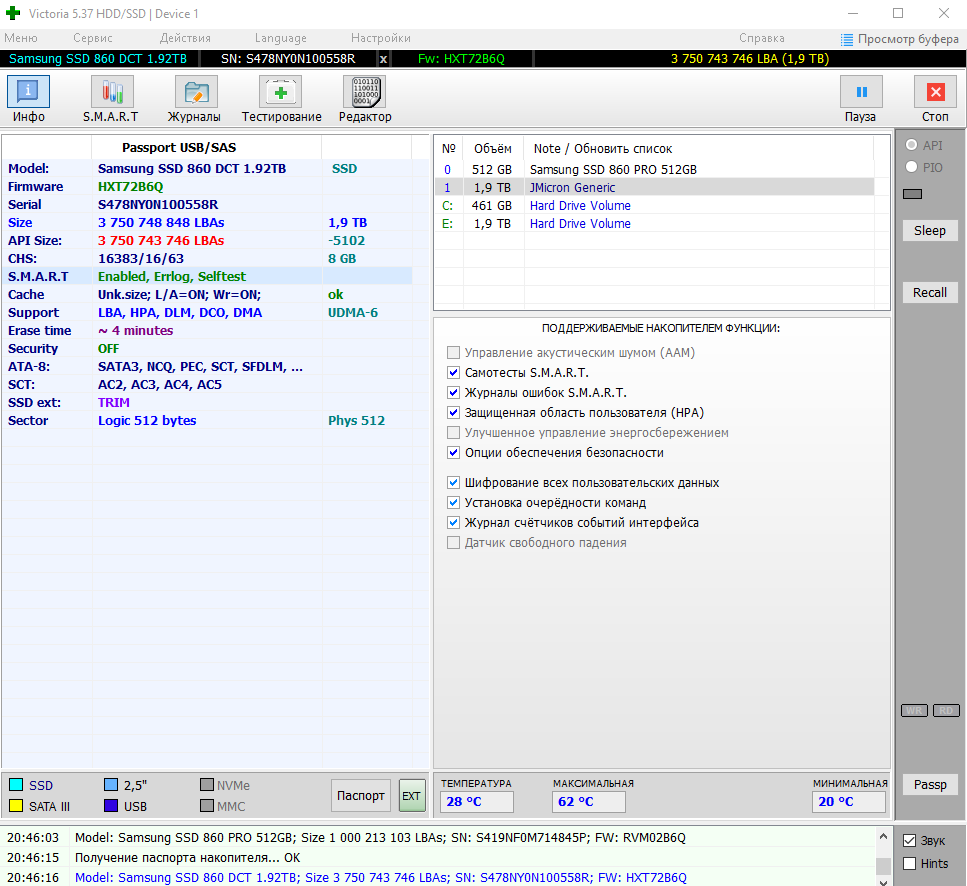Click the Victoria green cross app icon
The image size is (967, 886).
click(13, 13)
